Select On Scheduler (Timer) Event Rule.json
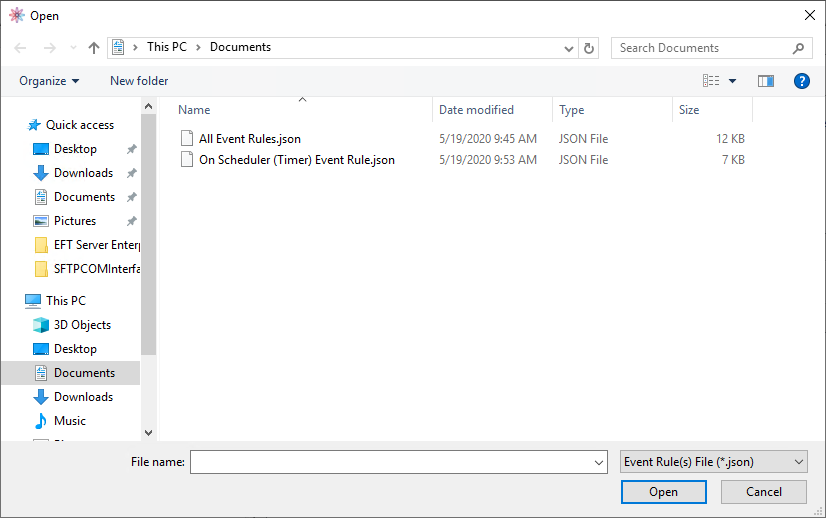 pyautogui.click(x=296, y=160)
